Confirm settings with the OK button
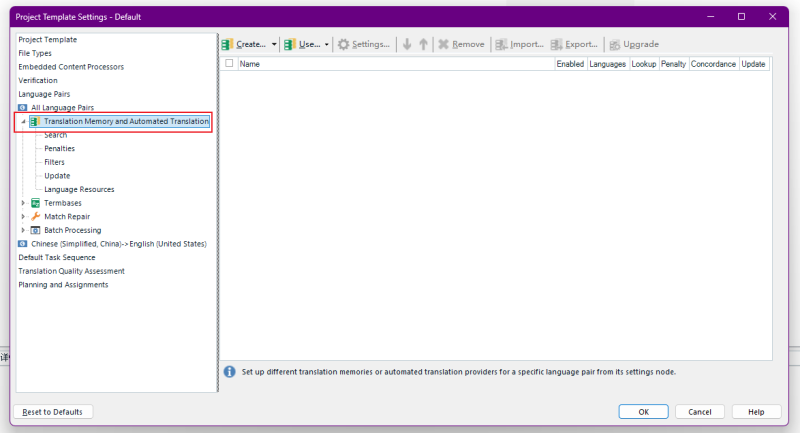 pyautogui.click(x=643, y=412)
